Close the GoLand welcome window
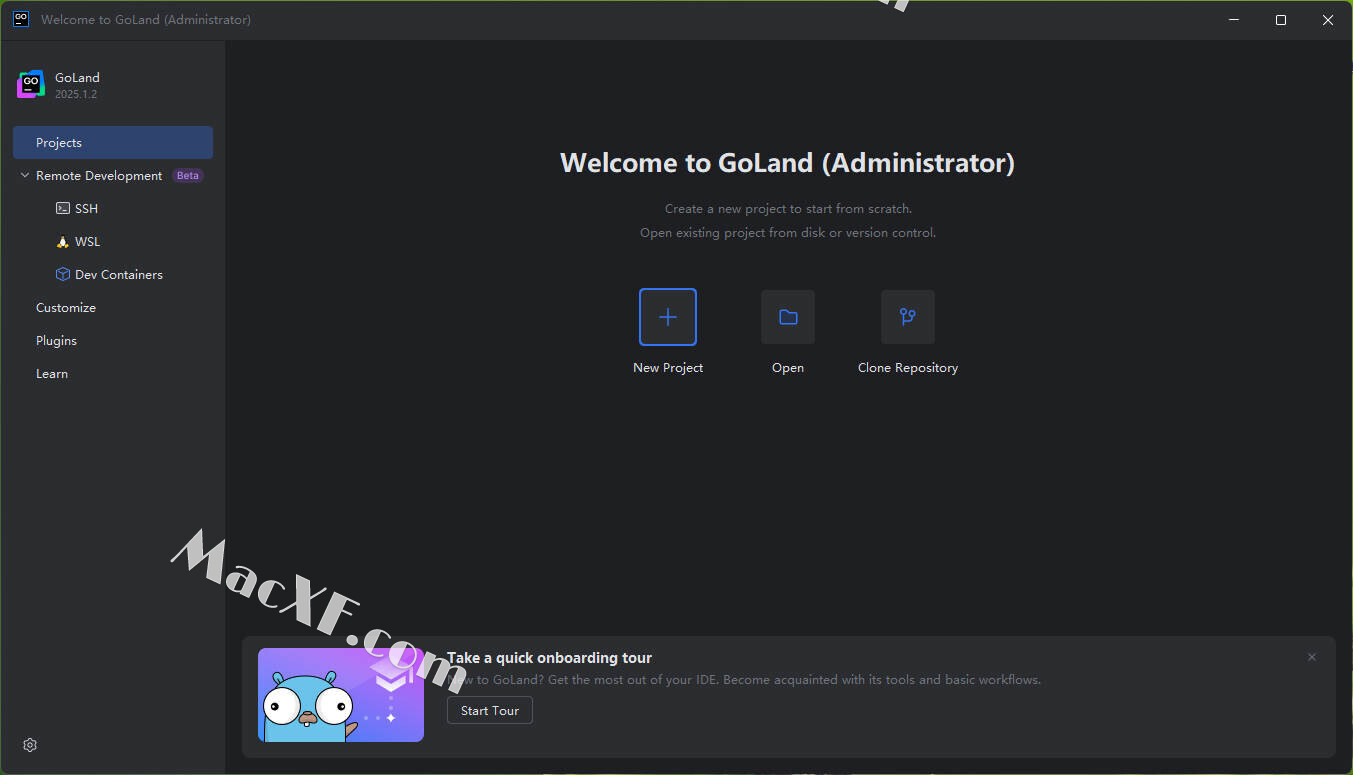The image size is (1353, 775). (1328, 20)
